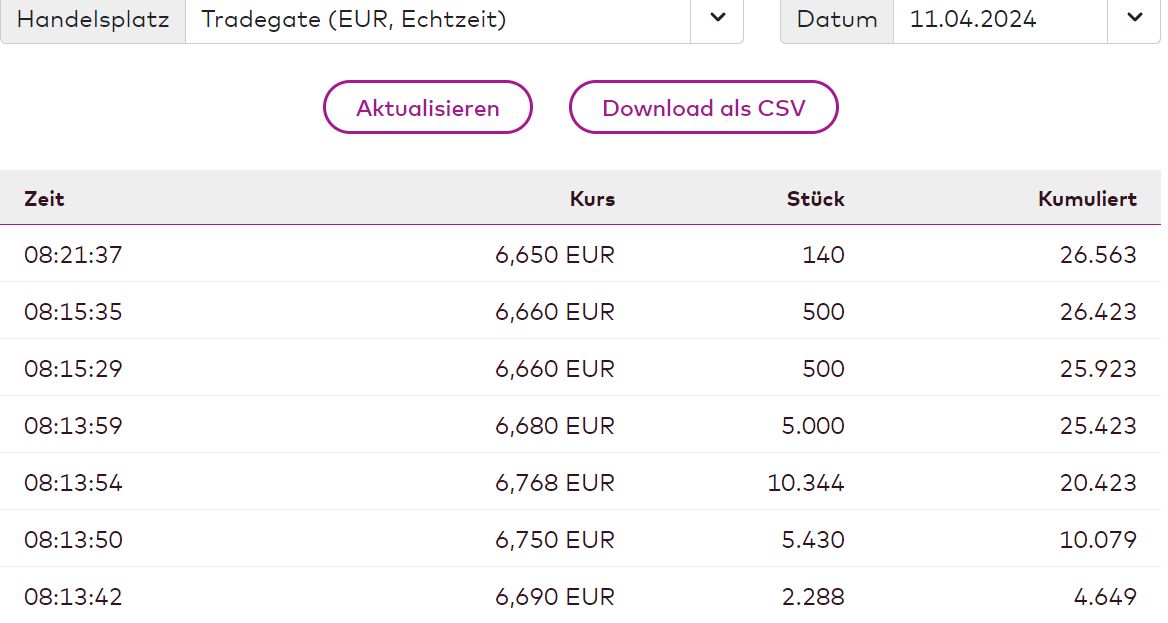Click the 6,768 EUR price cell
The width and height of the screenshot is (1168, 623).
(555, 483)
